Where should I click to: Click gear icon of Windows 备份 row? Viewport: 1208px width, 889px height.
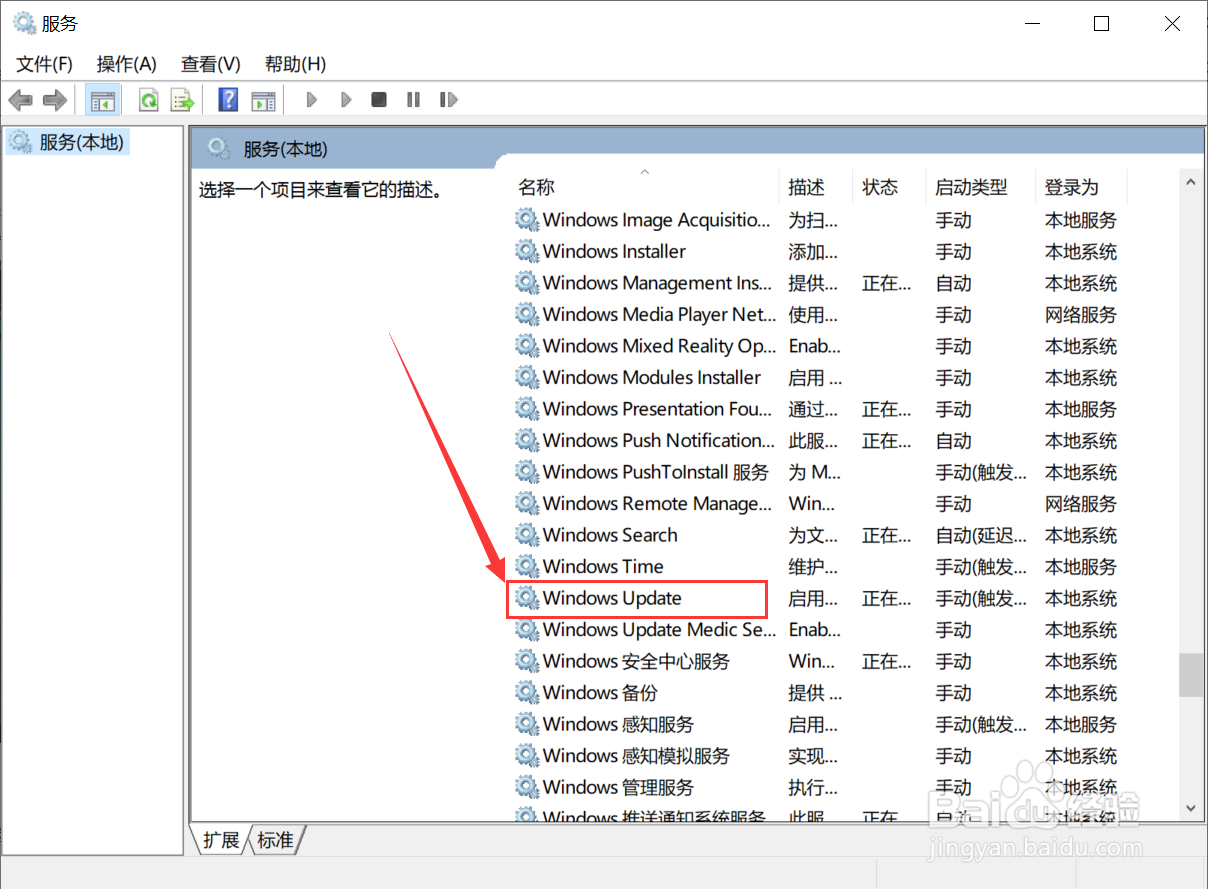point(527,692)
